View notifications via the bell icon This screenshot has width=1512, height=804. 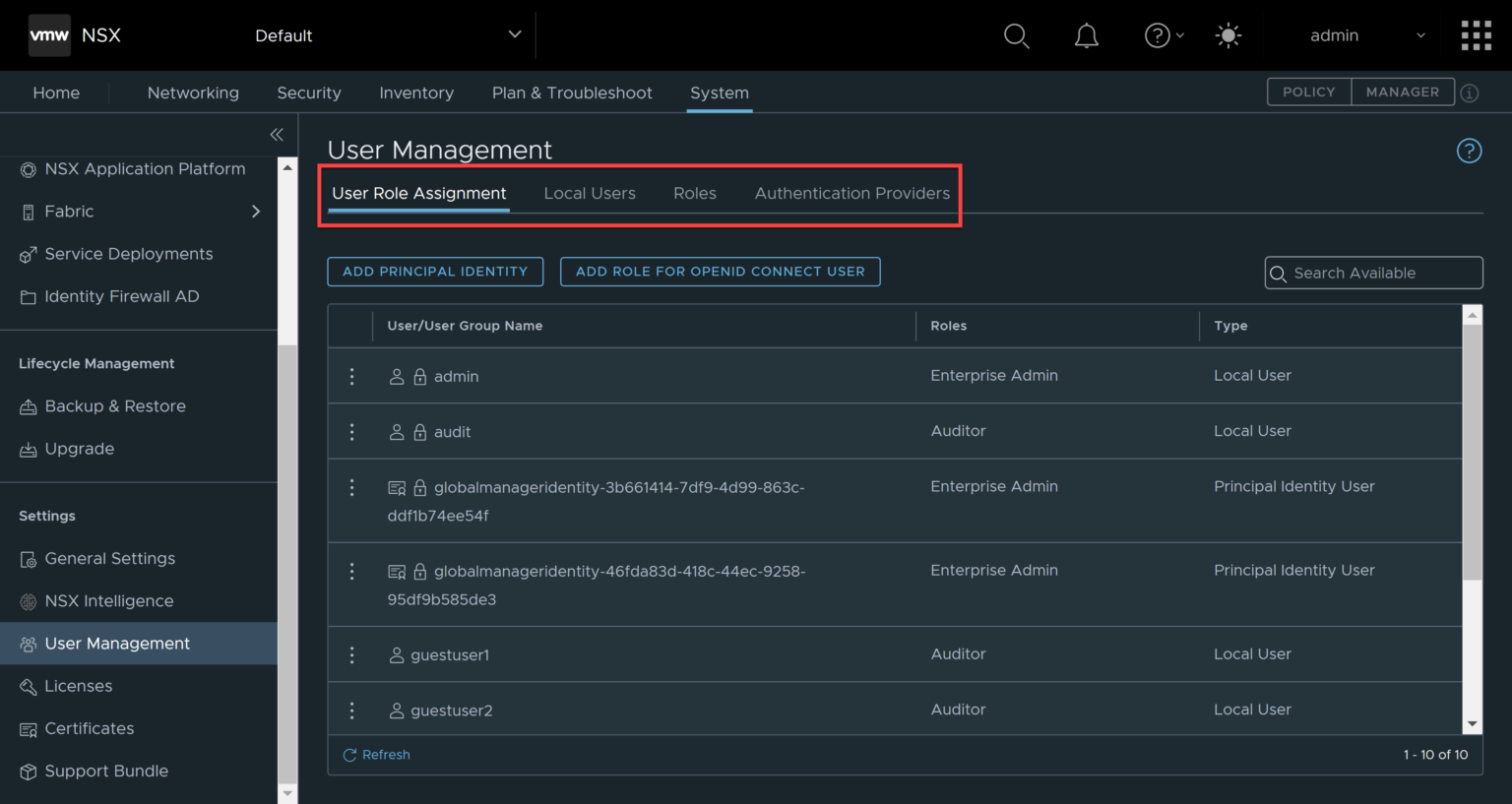click(x=1087, y=35)
